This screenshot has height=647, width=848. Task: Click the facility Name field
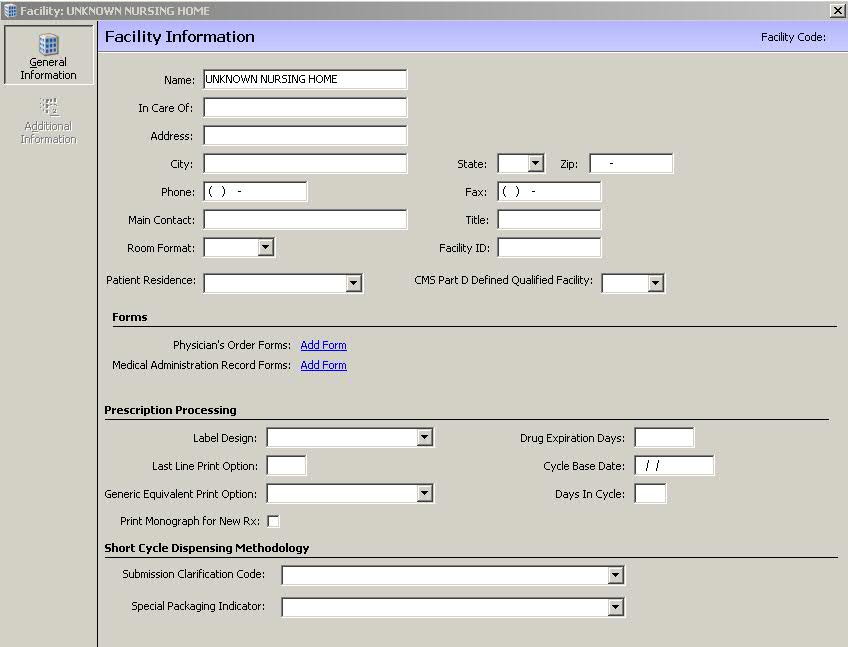[x=305, y=79]
